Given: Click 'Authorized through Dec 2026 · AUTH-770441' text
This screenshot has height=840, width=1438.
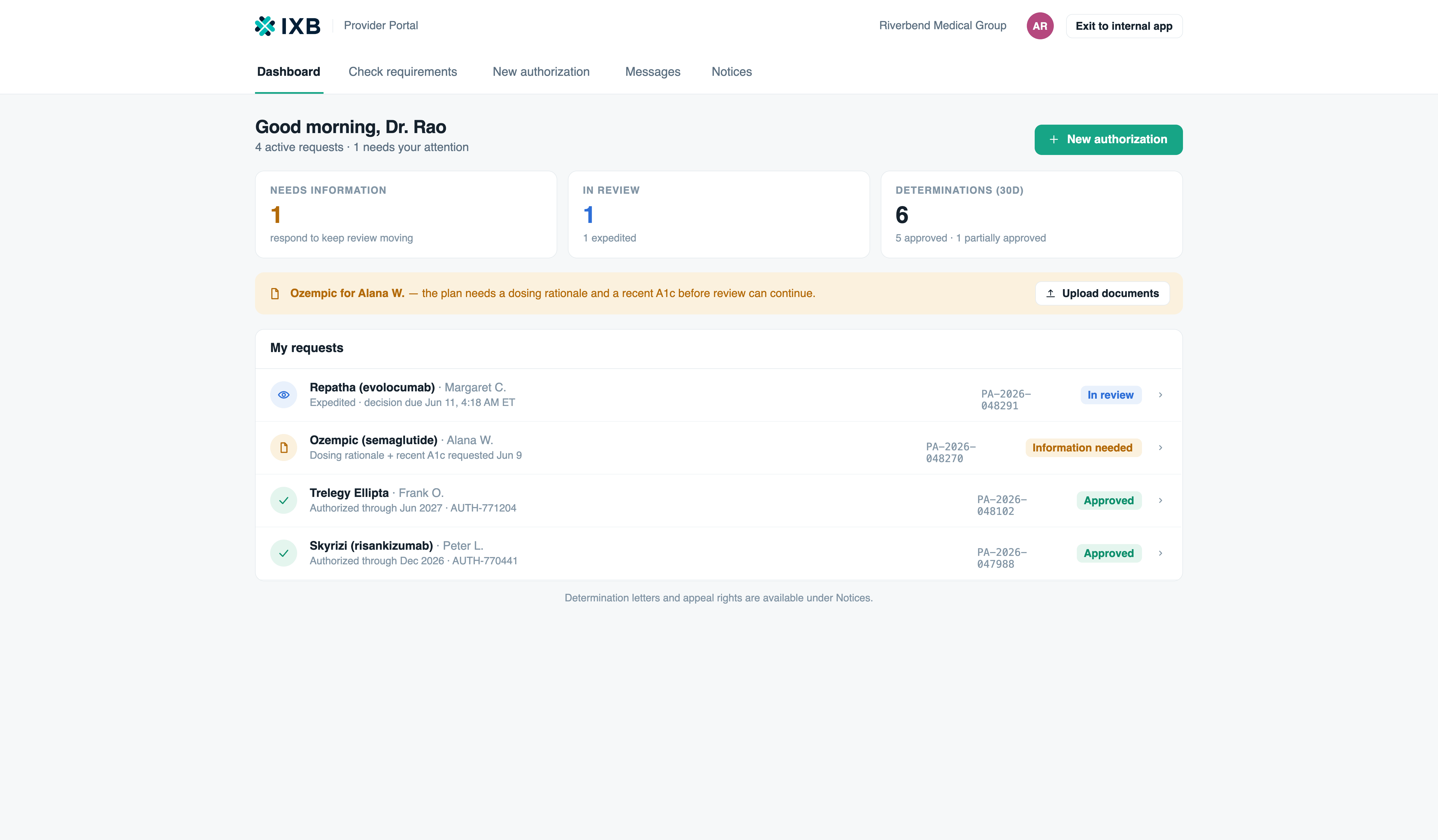Looking at the screenshot, I should click(414, 561).
